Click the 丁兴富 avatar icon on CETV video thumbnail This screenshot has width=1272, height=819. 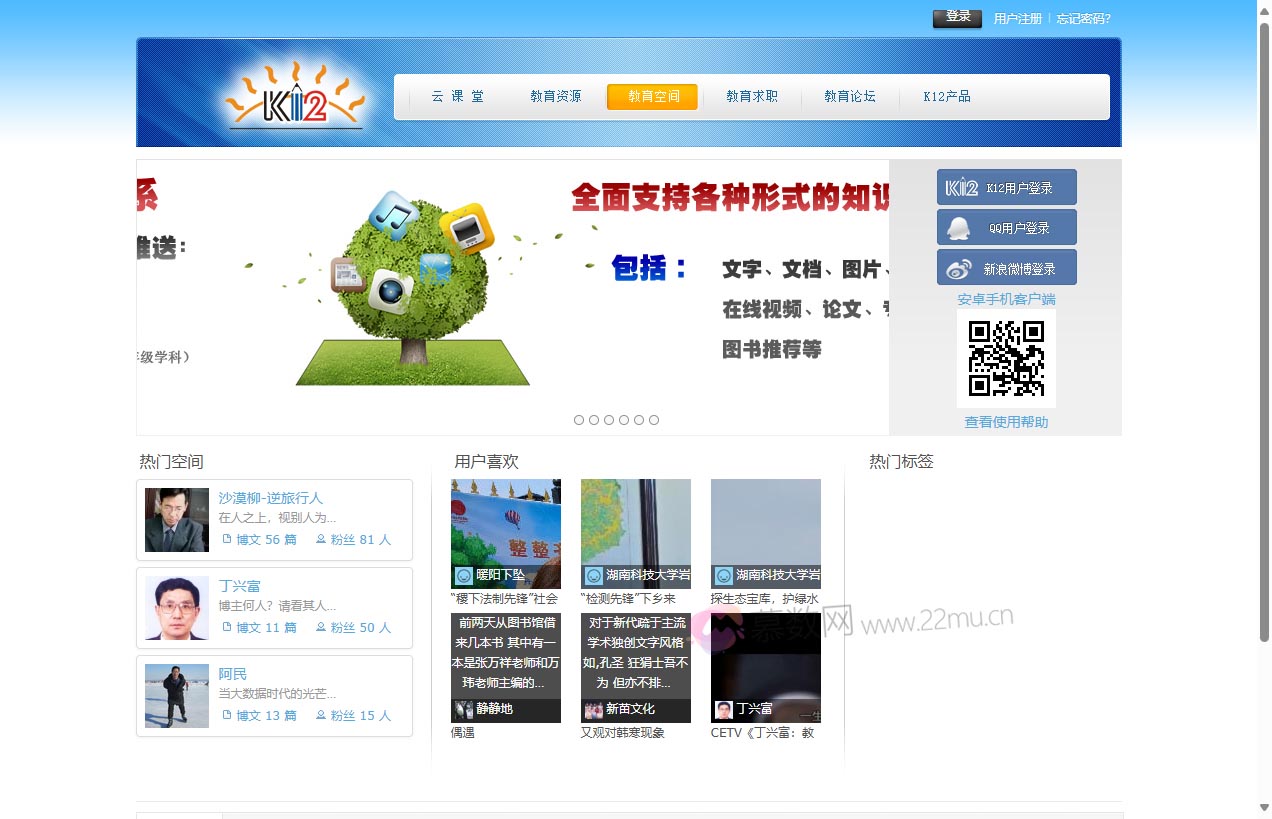(x=721, y=710)
